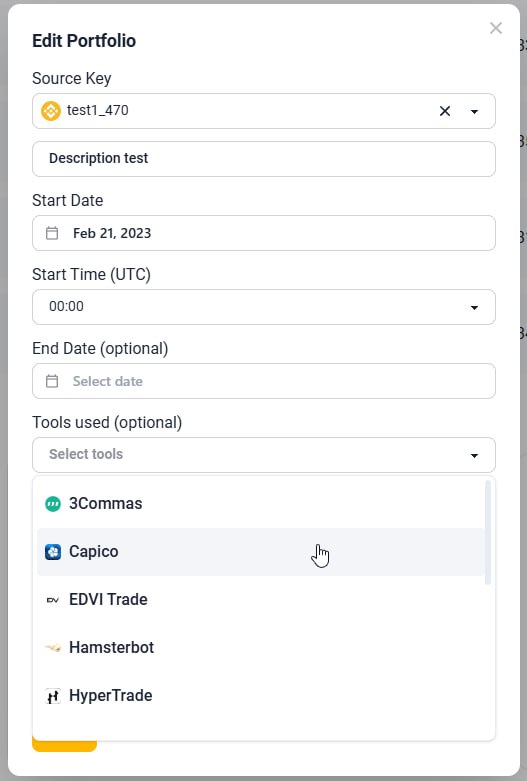Open the Start Time (UTC) dropdown
The height and width of the screenshot is (781, 527).
tap(264, 307)
